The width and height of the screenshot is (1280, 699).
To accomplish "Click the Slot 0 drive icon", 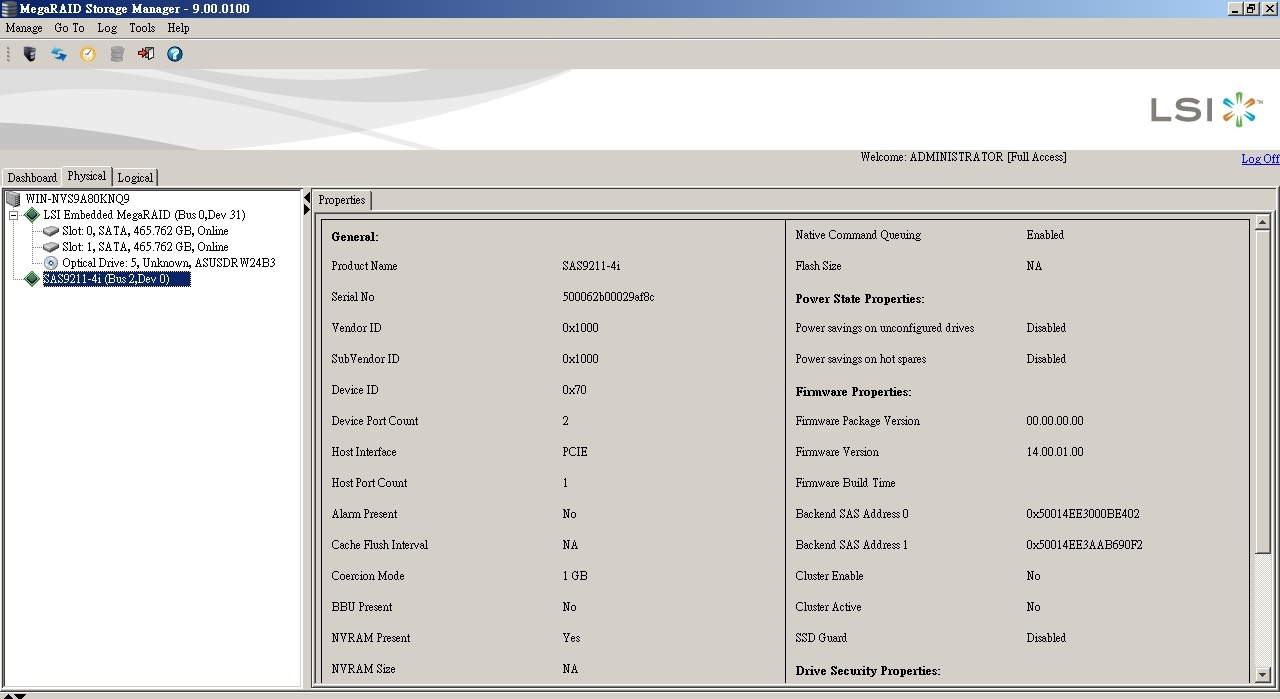I will pos(51,231).
